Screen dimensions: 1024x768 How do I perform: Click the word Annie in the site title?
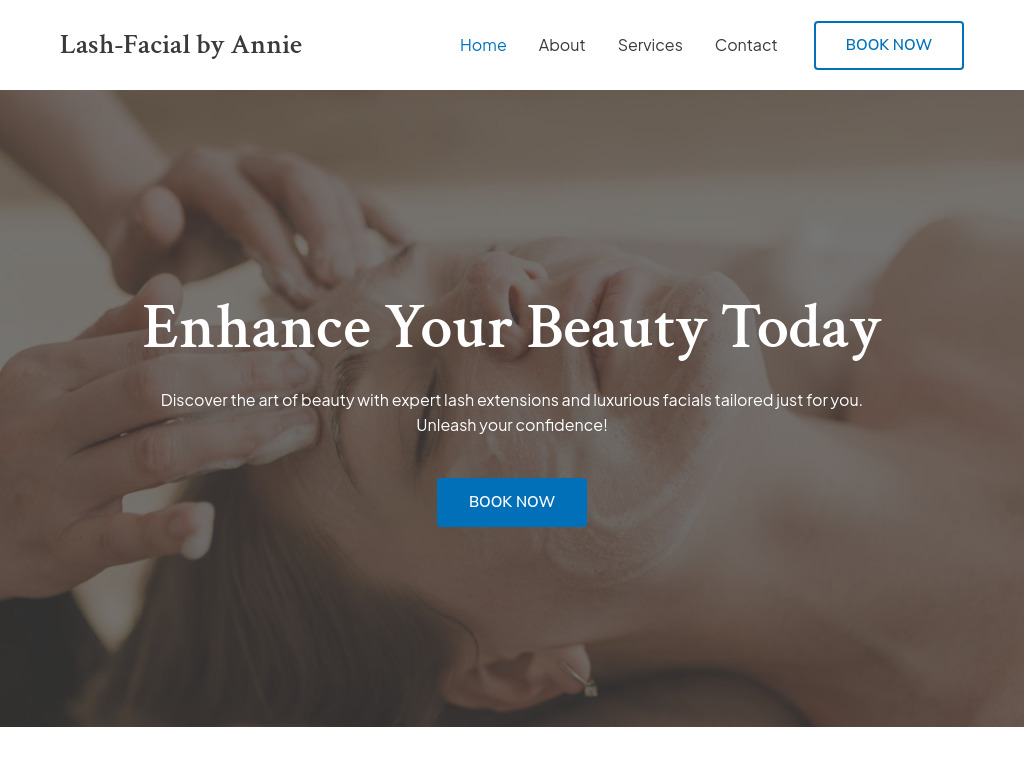coord(266,45)
